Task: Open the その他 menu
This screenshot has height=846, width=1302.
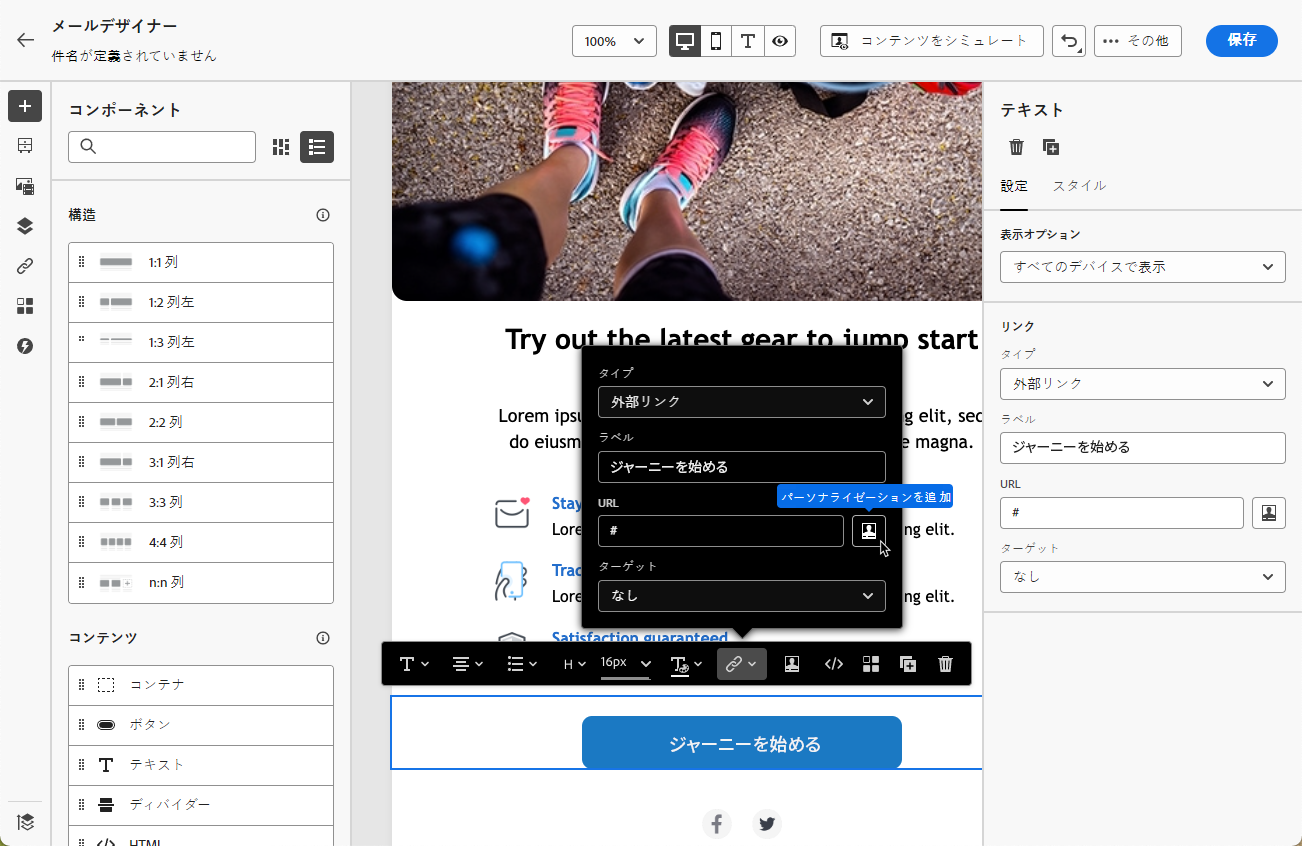Action: pyautogui.click(x=1138, y=41)
